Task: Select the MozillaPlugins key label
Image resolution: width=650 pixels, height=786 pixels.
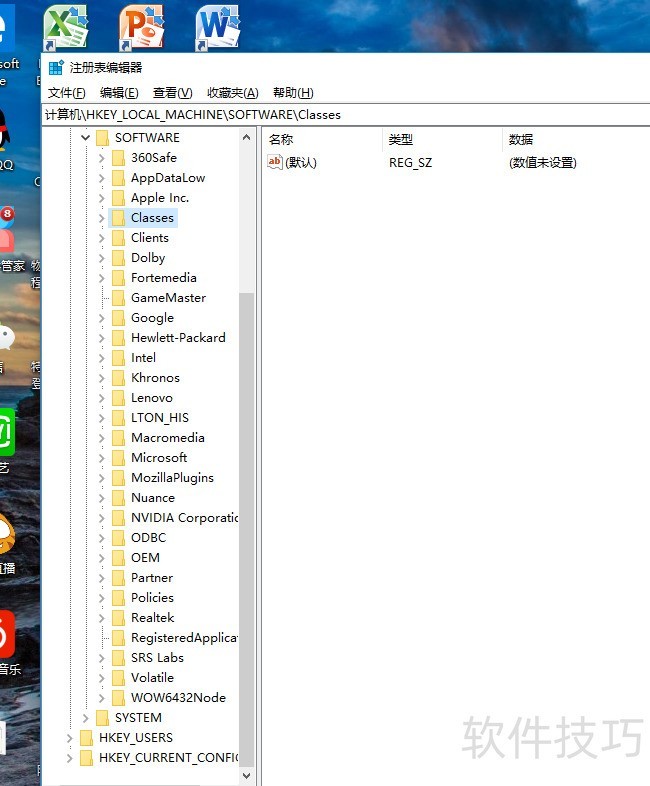Action: point(172,478)
